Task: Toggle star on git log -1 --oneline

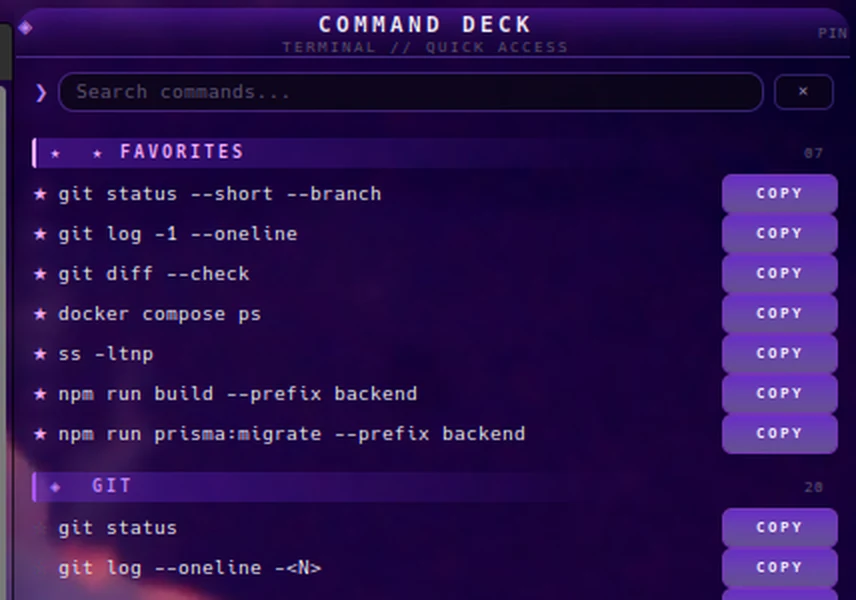Action: 40,234
